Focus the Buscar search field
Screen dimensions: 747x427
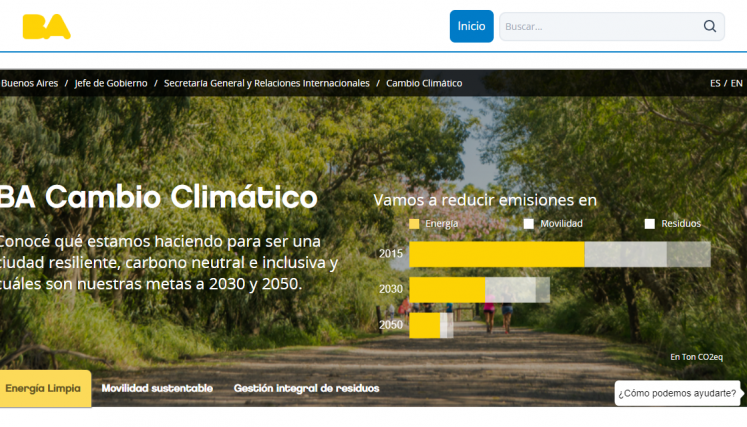point(612,27)
